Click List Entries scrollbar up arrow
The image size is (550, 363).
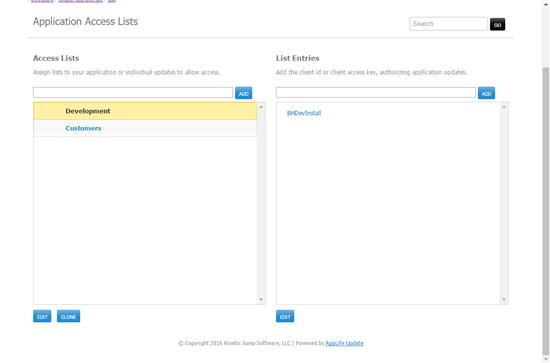click(504, 107)
